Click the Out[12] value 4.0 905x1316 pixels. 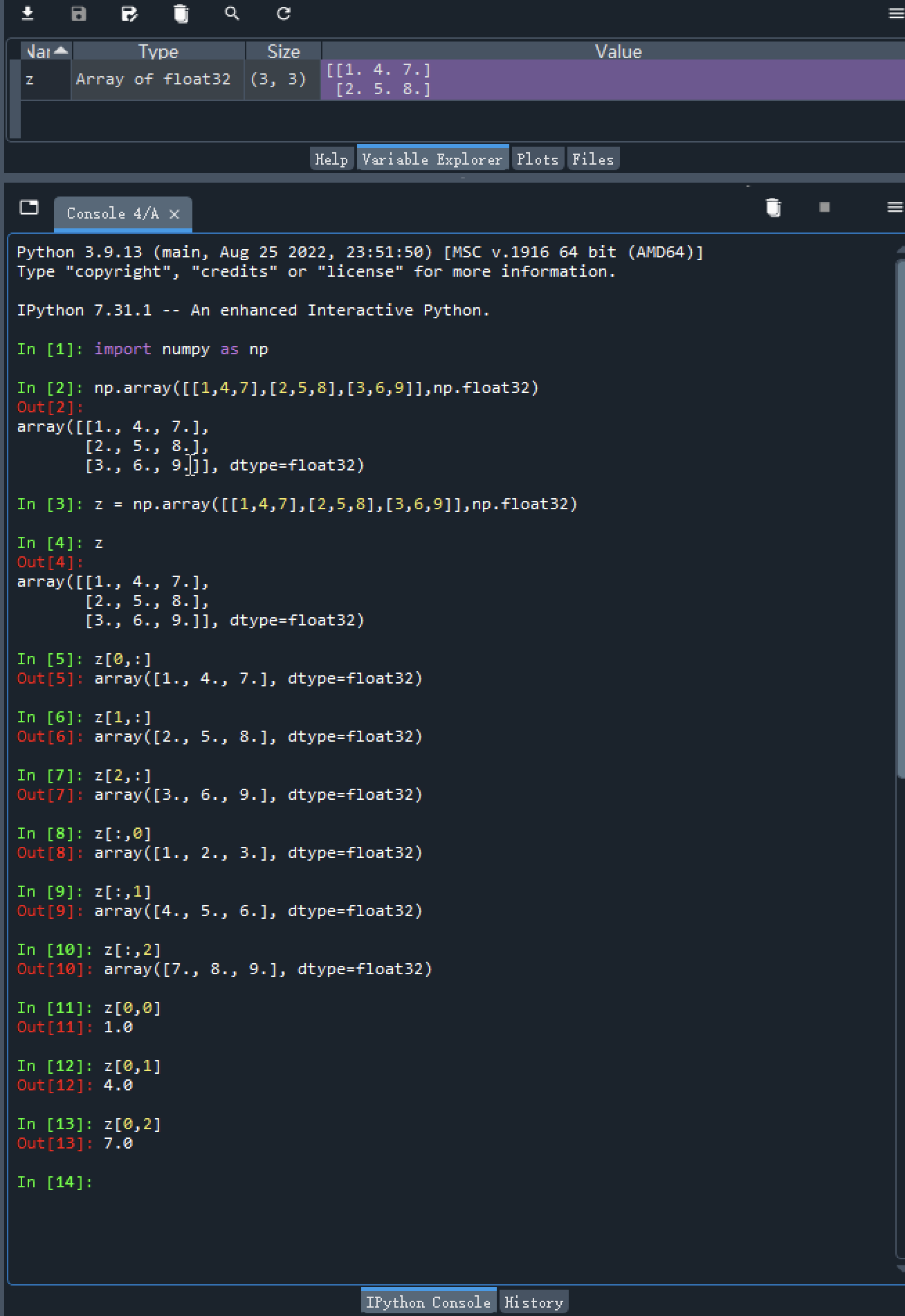click(x=118, y=1085)
